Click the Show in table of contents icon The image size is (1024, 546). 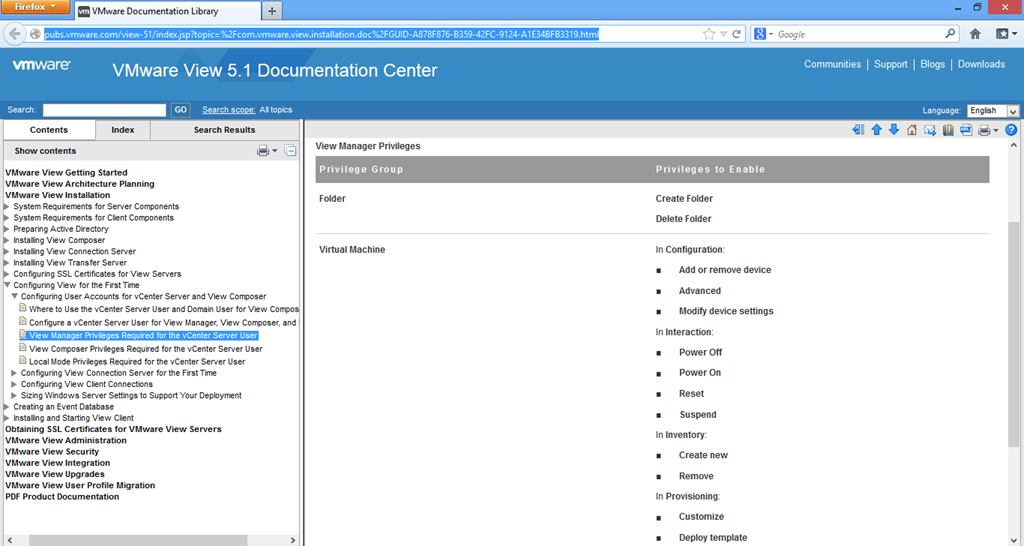858,130
